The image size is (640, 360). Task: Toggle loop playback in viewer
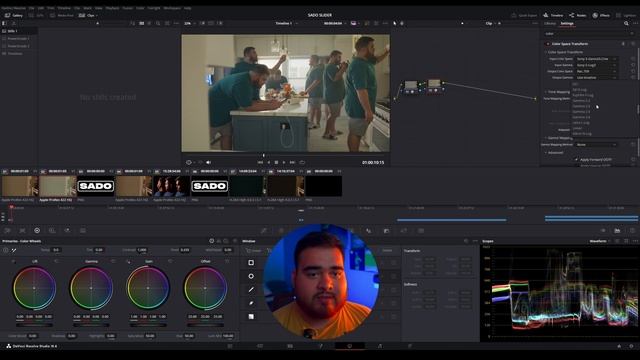302,162
